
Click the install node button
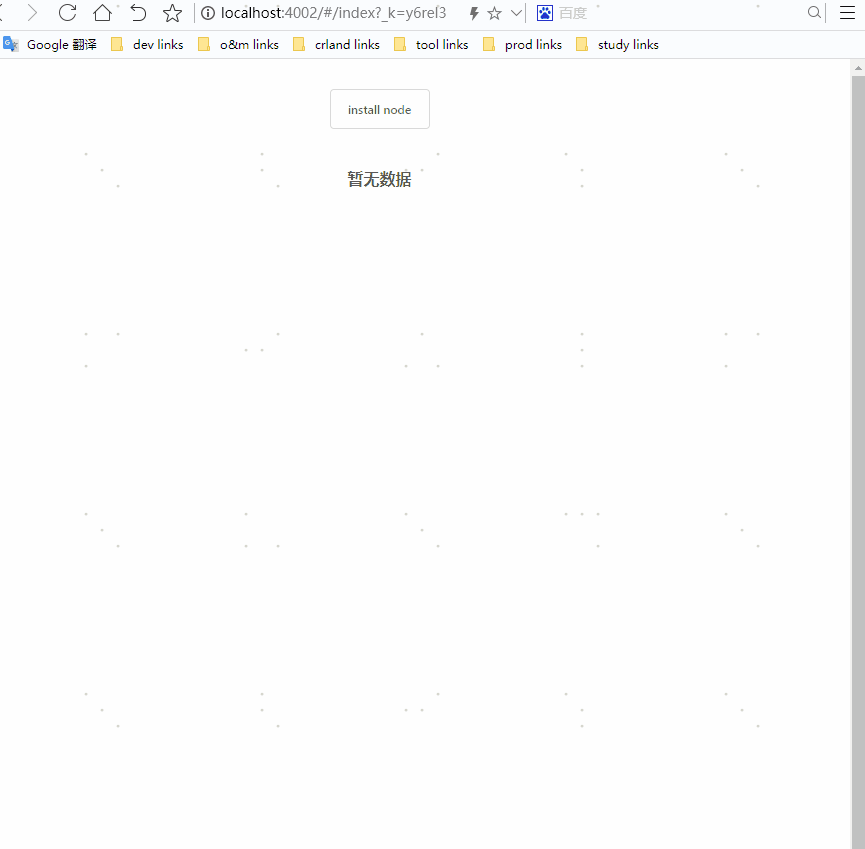[x=380, y=109]
